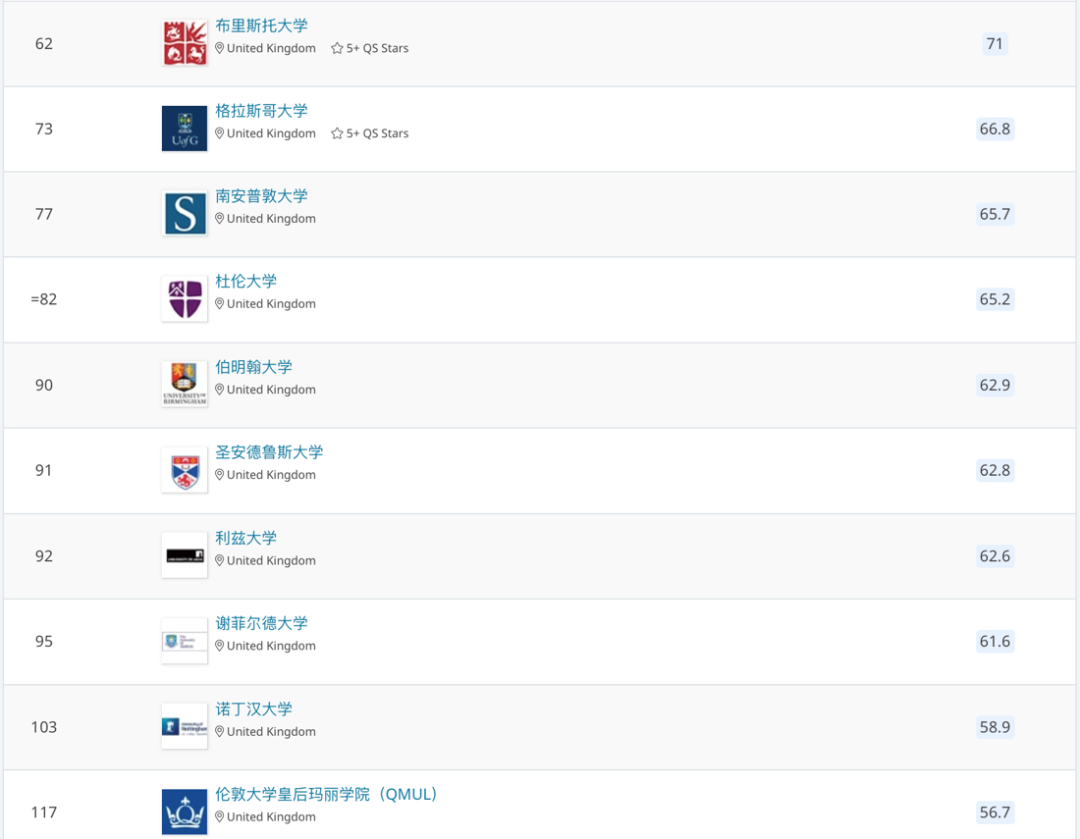Viewport: 1080px width, 839px height.
Task: Click the 5+ QS Stars badge for Bristol
Action: [x=370, y=48]
